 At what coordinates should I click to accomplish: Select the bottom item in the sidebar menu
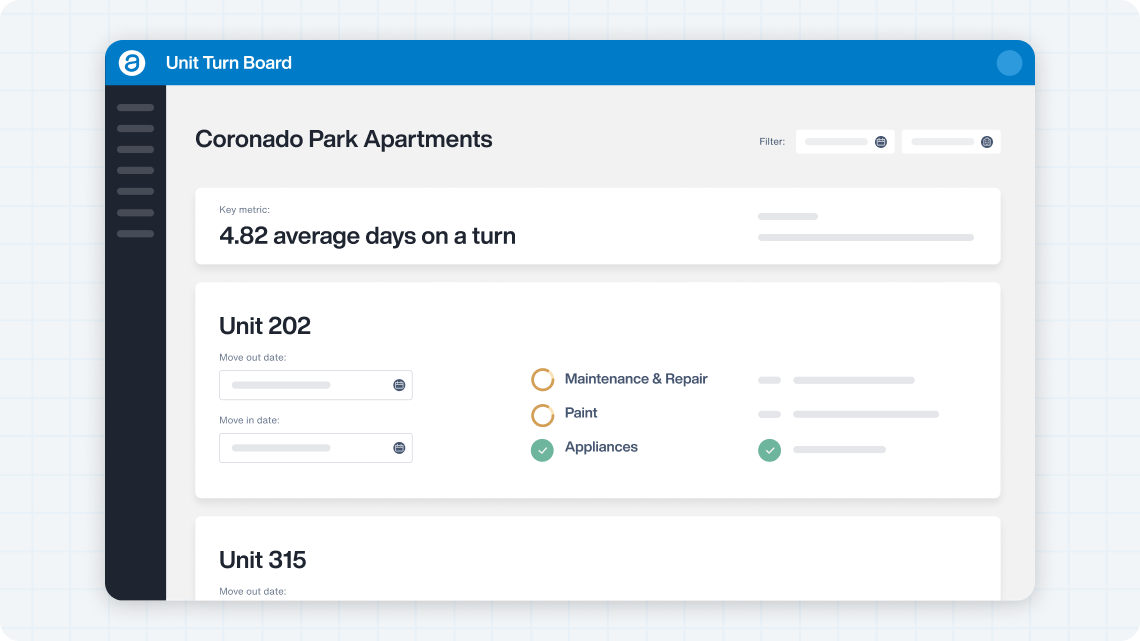[x=135, y=233]
